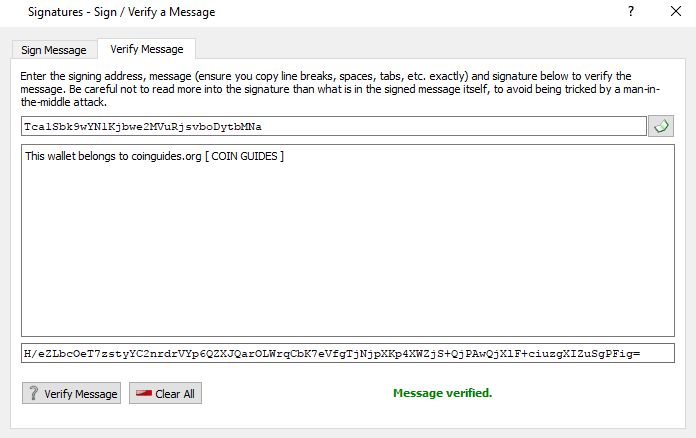Place cursor at the trailing equals sign of the signature
Viewport: 696px width, 438px height.
pyautogui.click(x=637, y=354)
